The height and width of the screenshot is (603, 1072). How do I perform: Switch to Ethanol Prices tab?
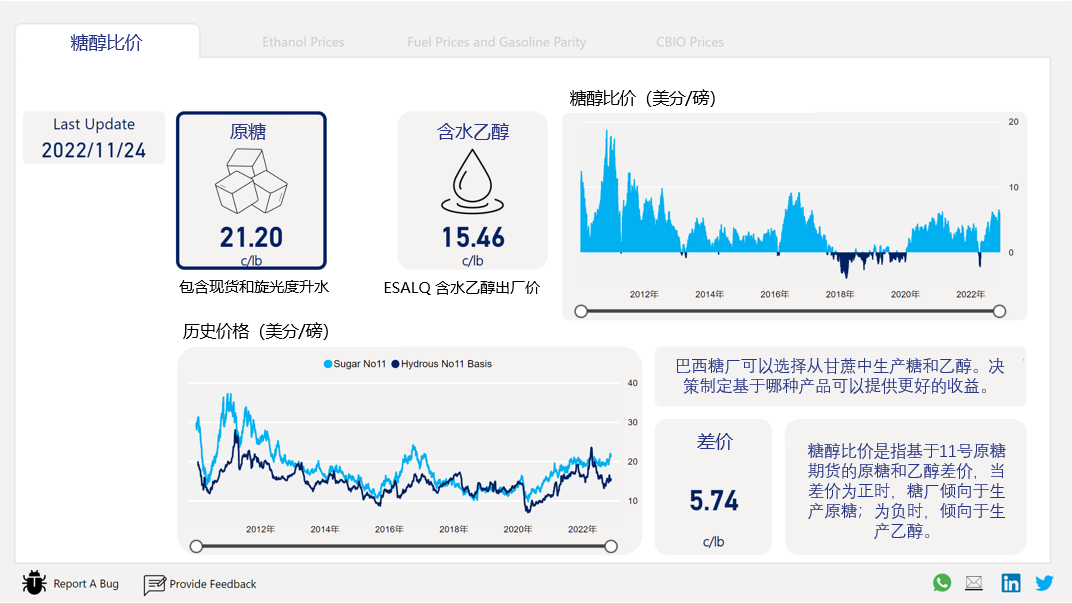303,42
